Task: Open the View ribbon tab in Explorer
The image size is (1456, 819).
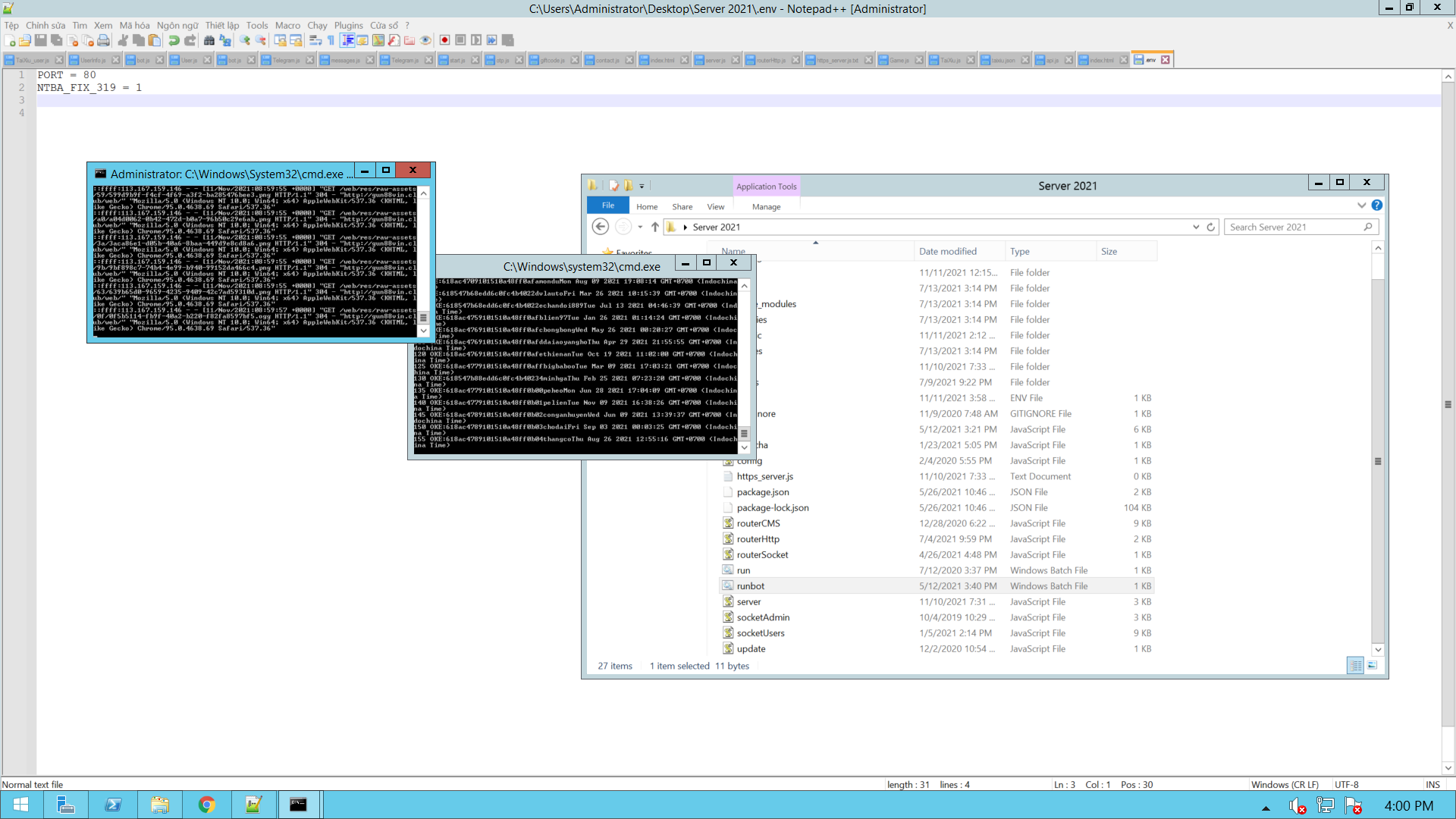Action: [x=716, y=206]
